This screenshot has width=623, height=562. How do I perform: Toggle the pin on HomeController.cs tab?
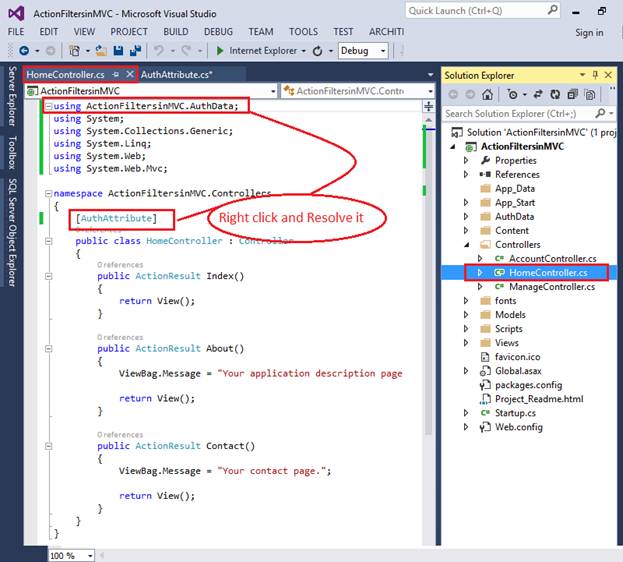point(116,75)
